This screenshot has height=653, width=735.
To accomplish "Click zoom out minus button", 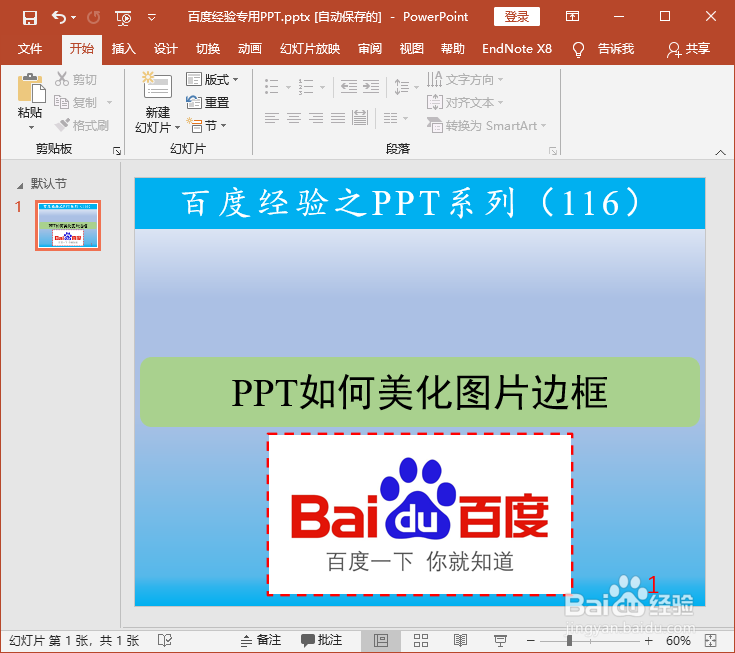I will click(531, 640).
